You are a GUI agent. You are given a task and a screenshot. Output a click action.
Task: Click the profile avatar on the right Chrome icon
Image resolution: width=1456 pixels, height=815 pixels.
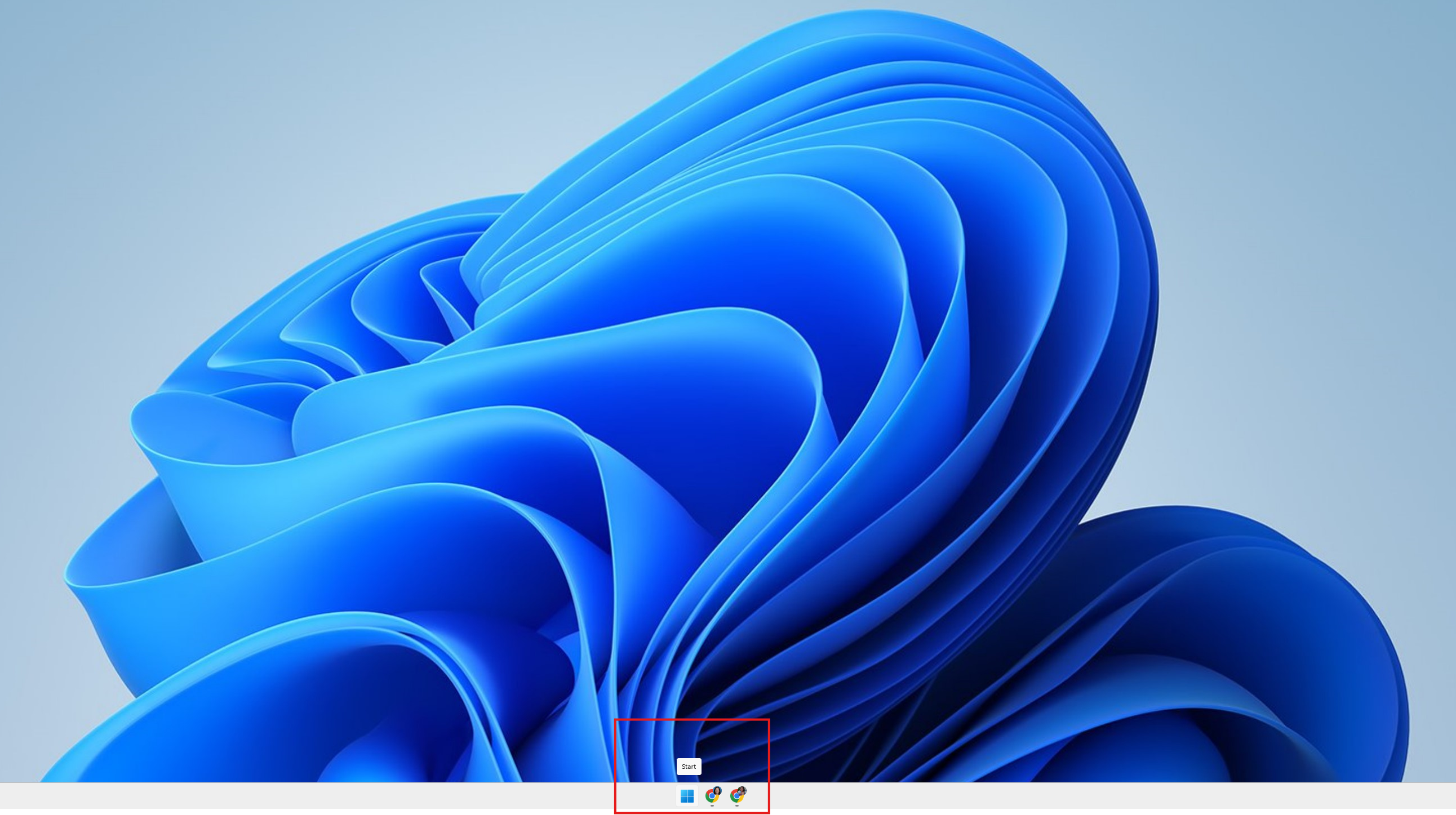(742, 791)
